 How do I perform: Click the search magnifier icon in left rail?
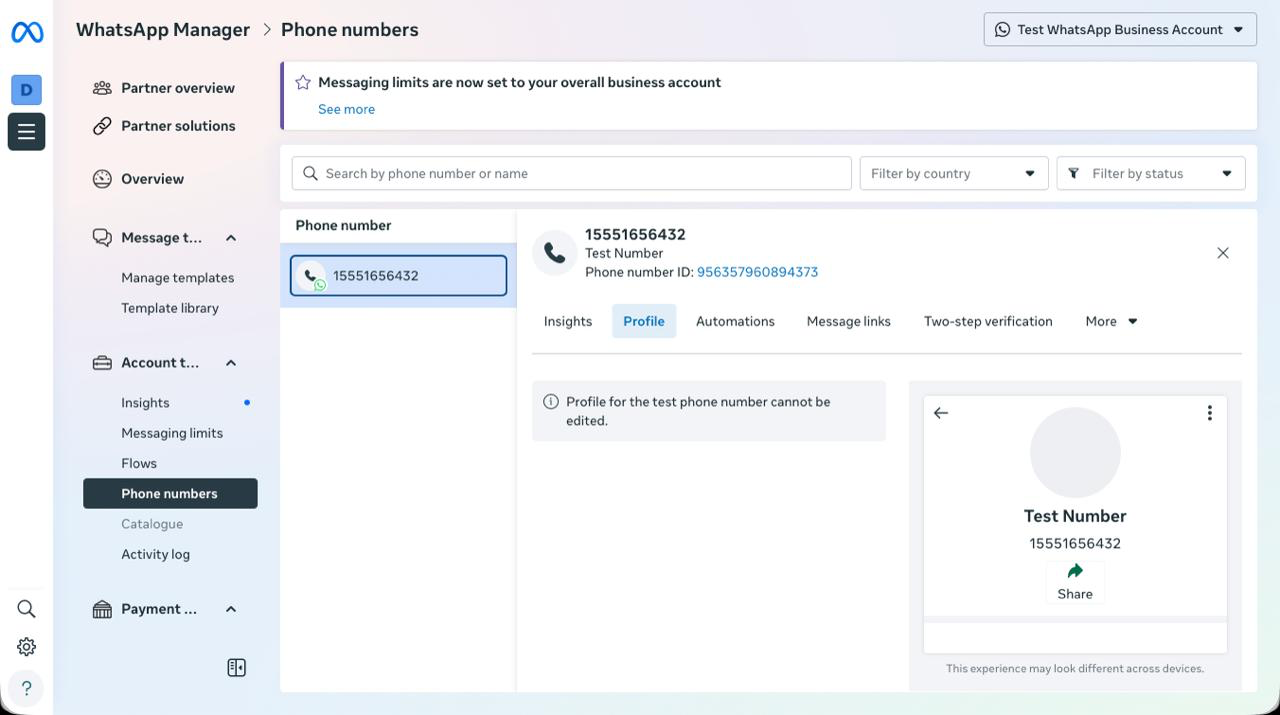point(26,609)
